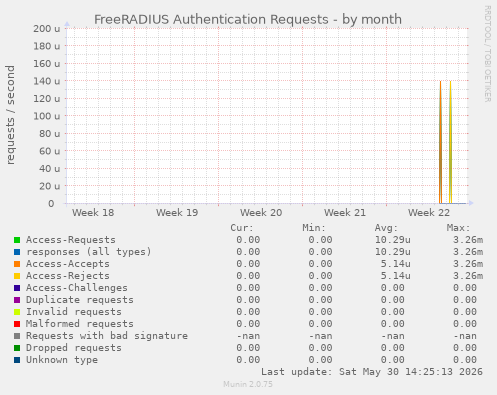Click the yellow Access-Rejects spike in graph

pyautogui.click(x=450, y=143)
